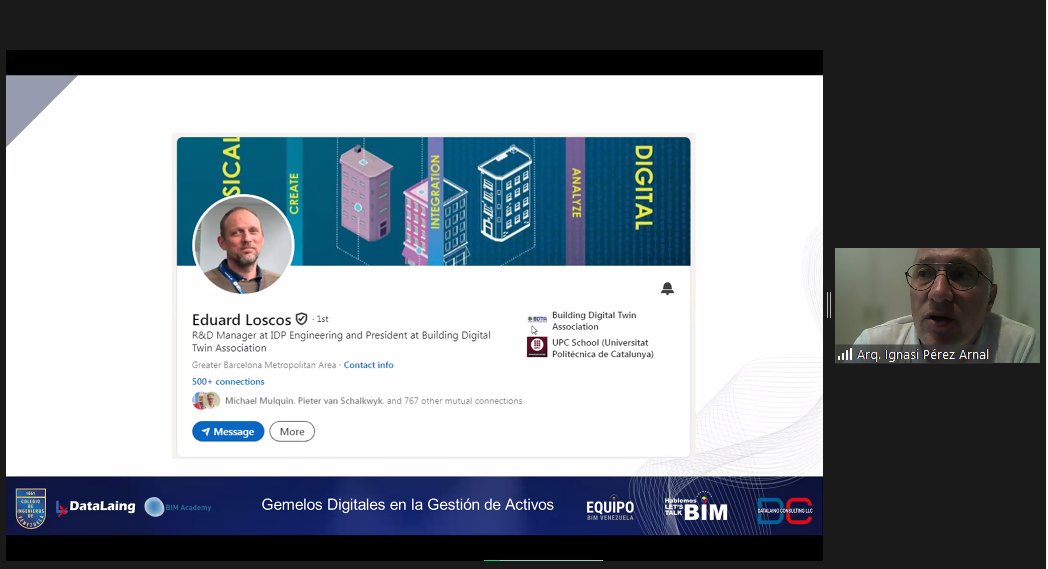Click the Hablemos Let's Talk BIM logo
The width and height of the screenshot is (1048, 569).
[x=696, y=508]
